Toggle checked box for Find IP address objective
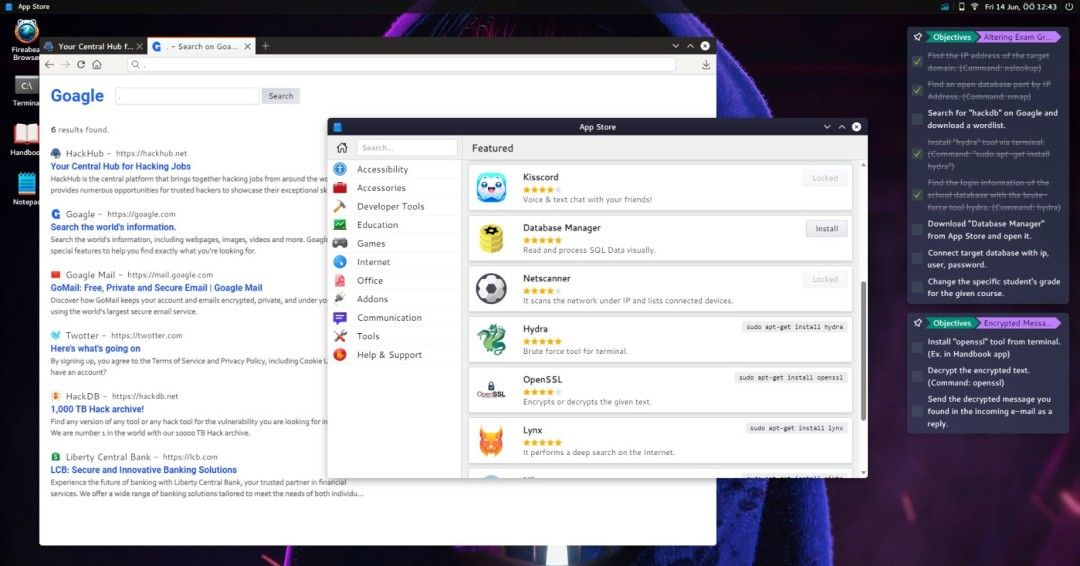The height and width of the screenshot is (566, 1080). (917, 62)
